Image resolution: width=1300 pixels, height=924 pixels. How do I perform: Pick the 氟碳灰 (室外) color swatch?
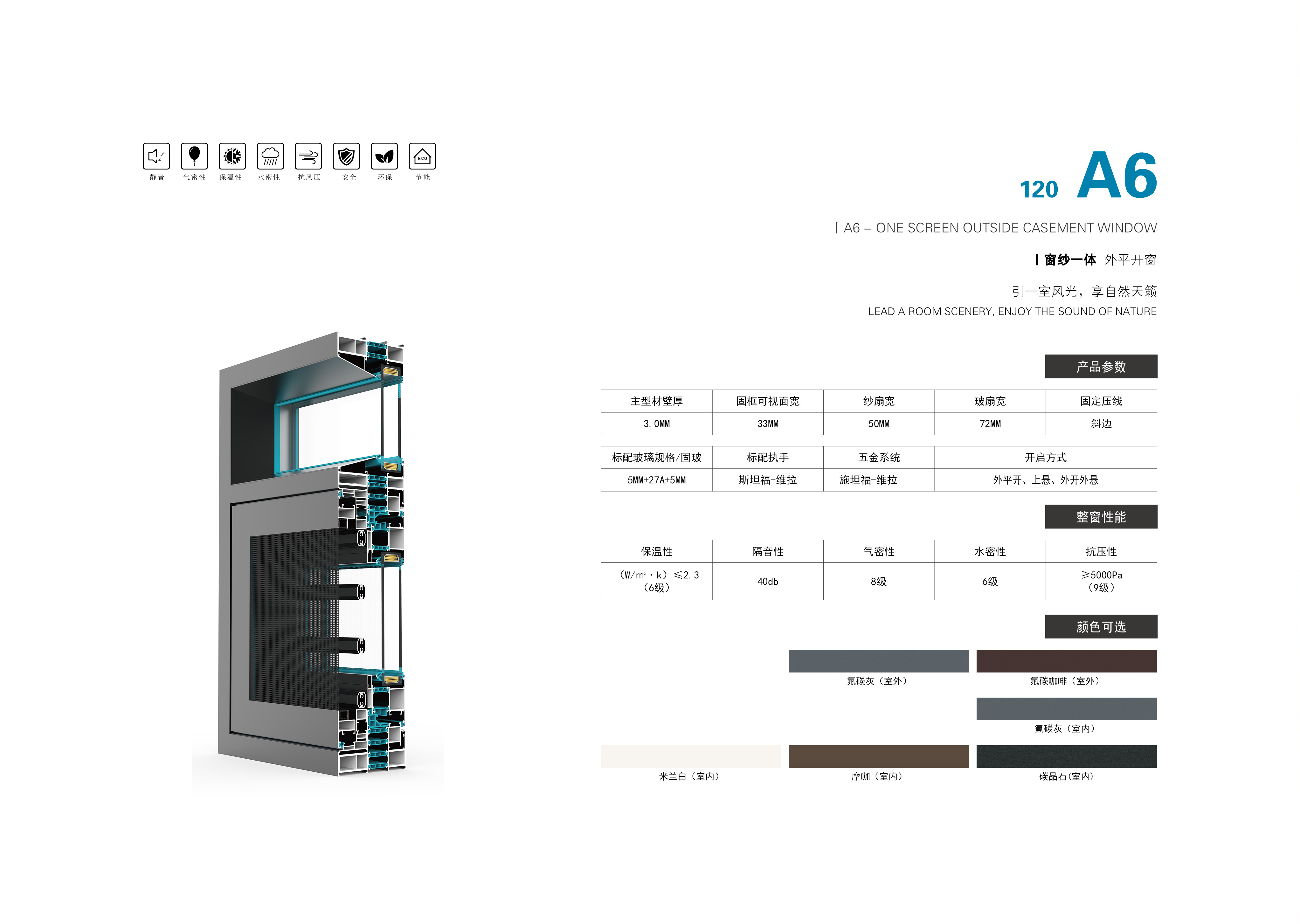[x=878, y=661]
